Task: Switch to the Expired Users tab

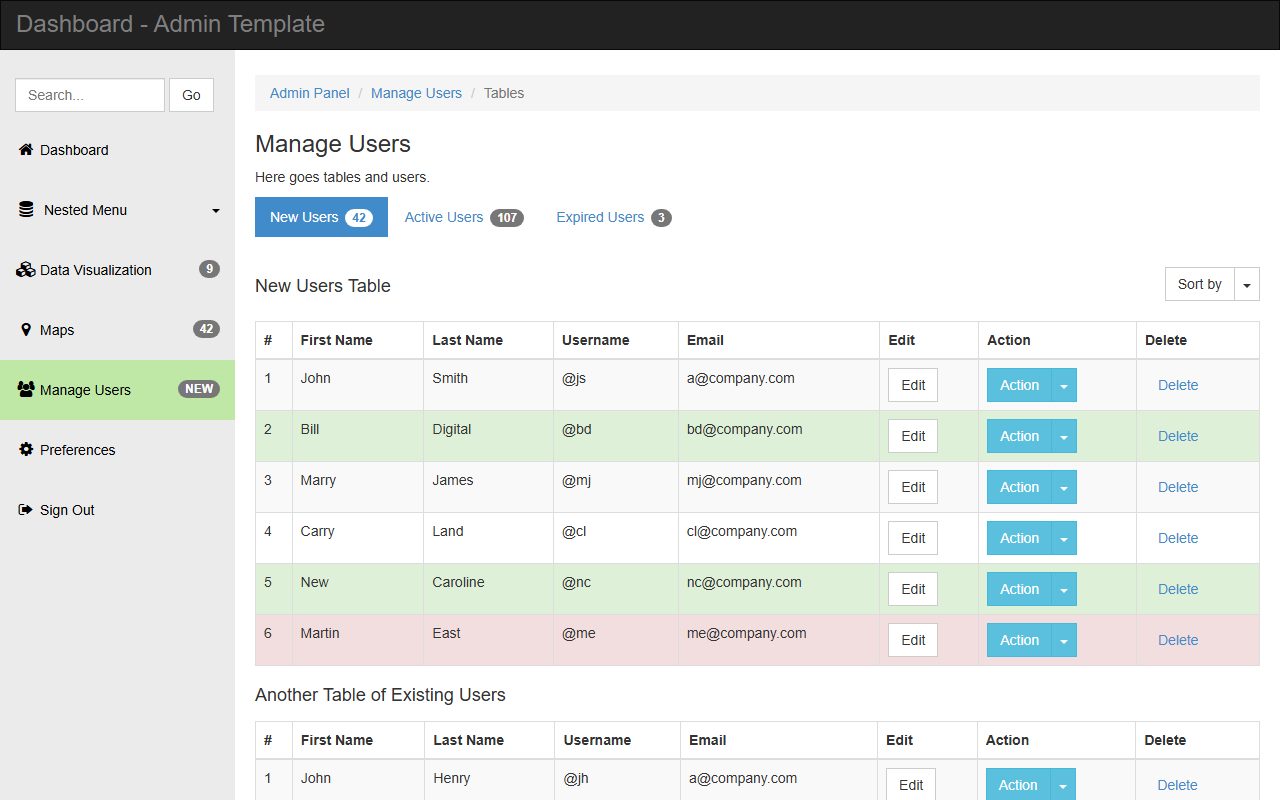Action: click(x=614, y=217)
